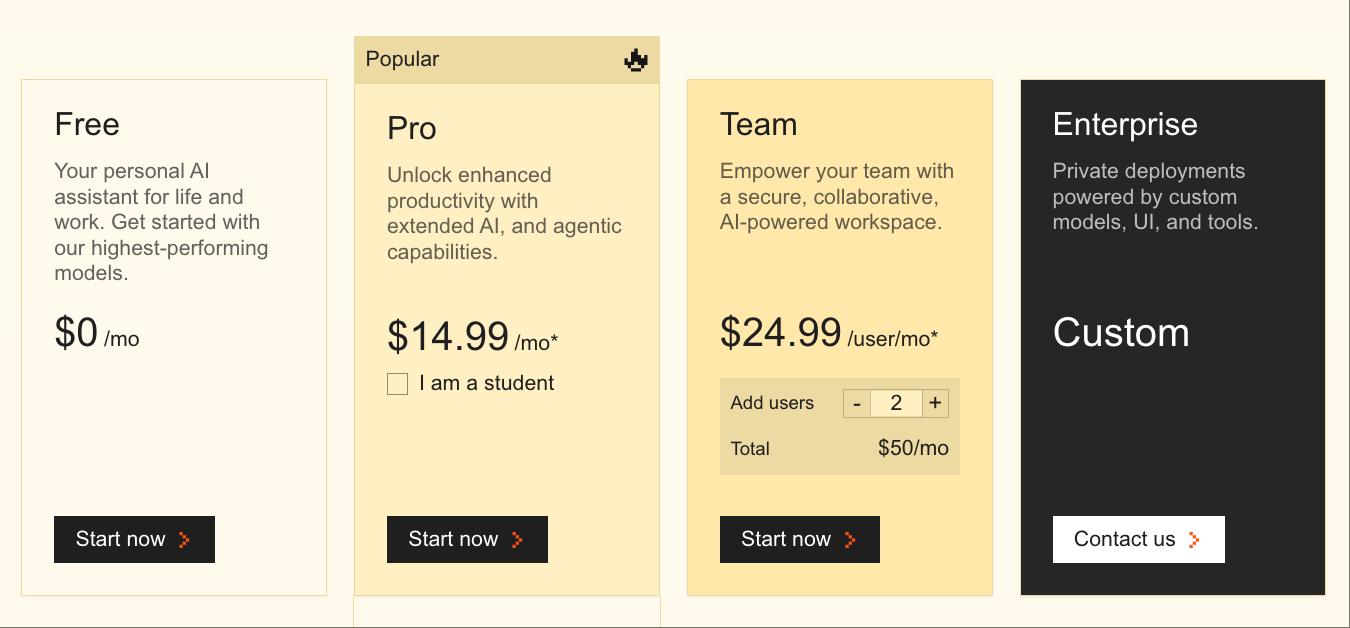
Task: Select the Pro plan heading
Action: pos(412,129)
